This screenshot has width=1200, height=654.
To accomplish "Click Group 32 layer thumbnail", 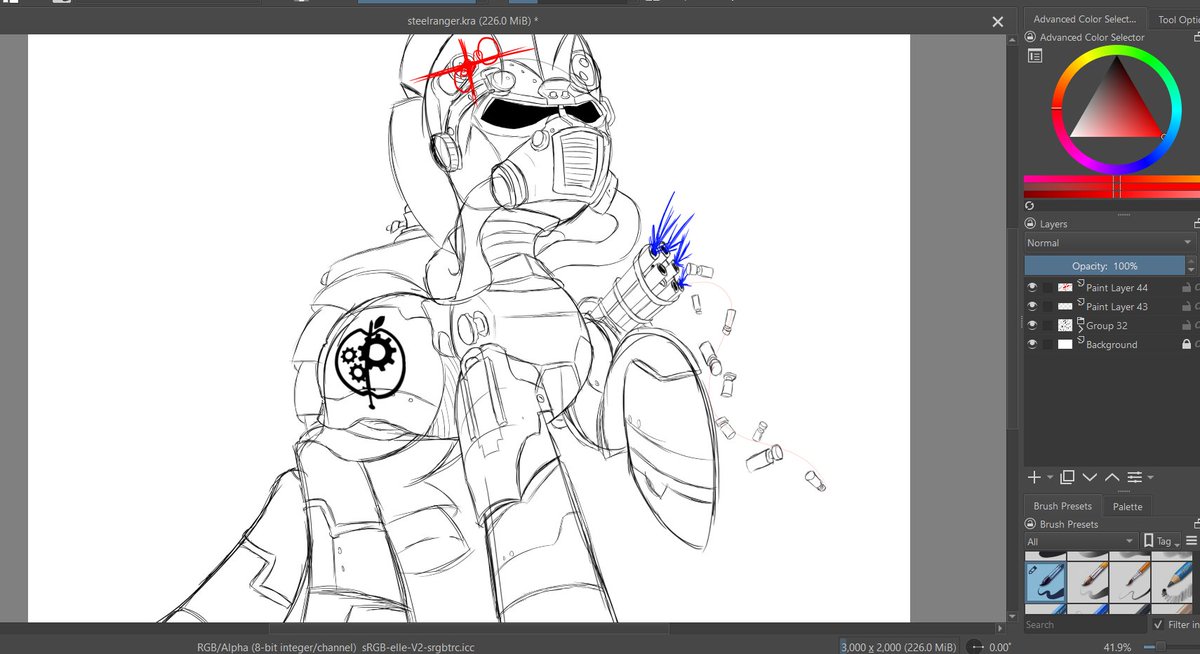I will point(1065,325).
